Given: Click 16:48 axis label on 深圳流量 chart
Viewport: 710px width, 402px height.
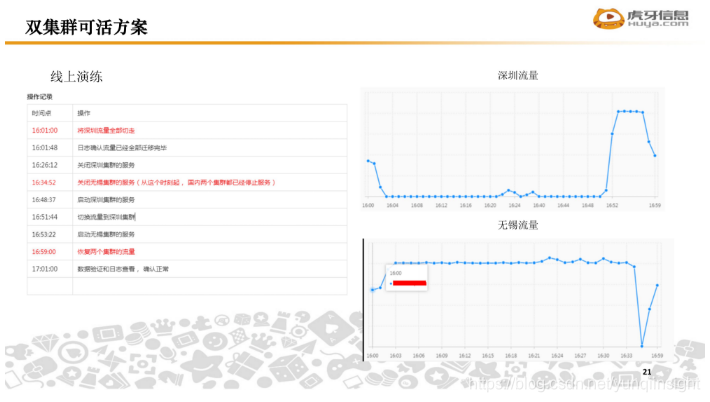Looking at the screenshot, I should pos(588,205).
